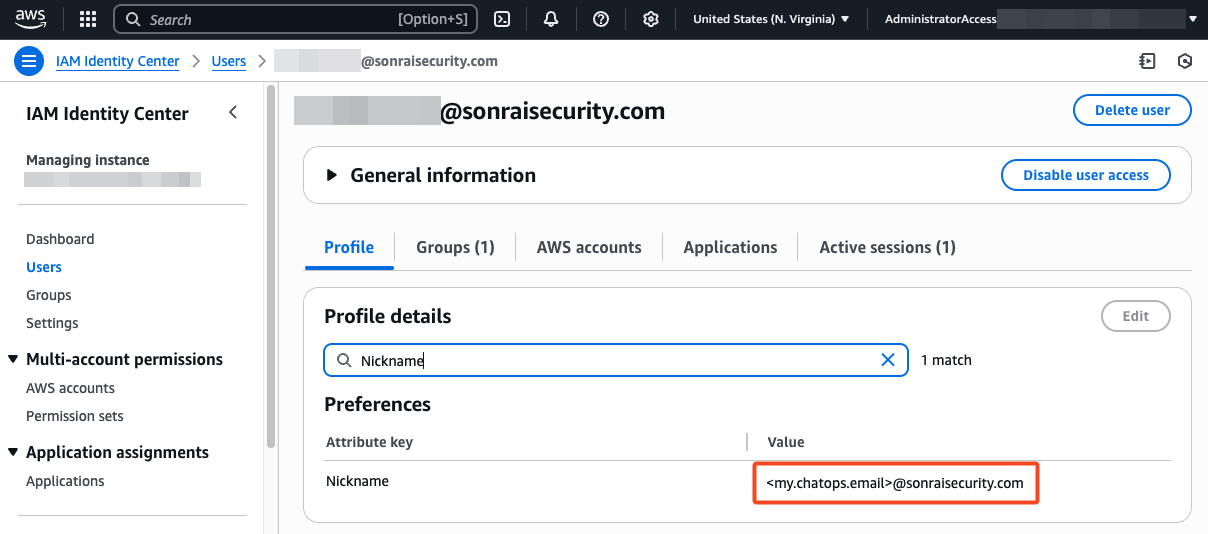Image resolution: width=1208 pixels, height=534 pixels.
Task: Click the Delete user button
Action: [x=1132, y=110]
